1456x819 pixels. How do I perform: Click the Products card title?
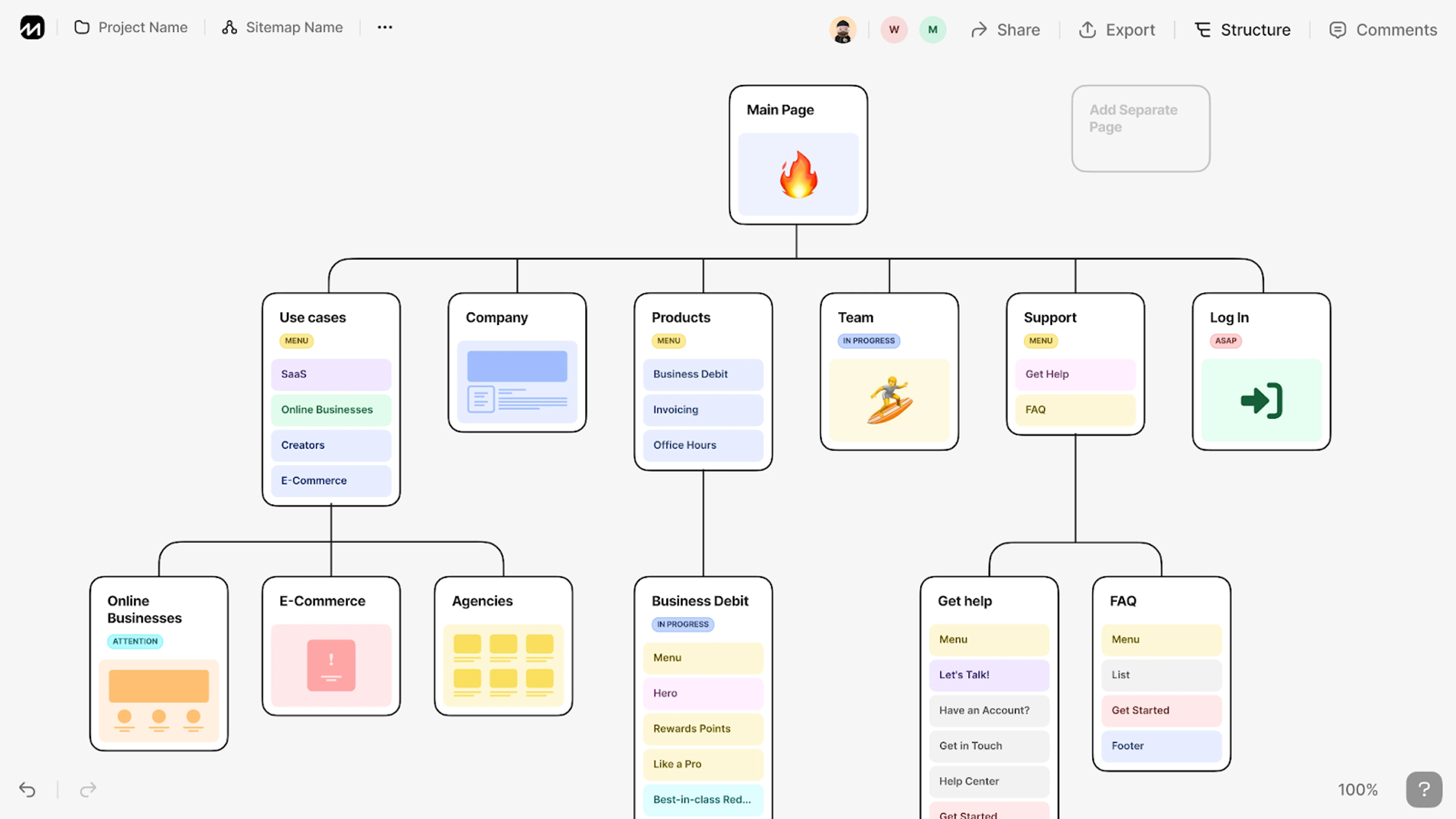tap(681, 318)
